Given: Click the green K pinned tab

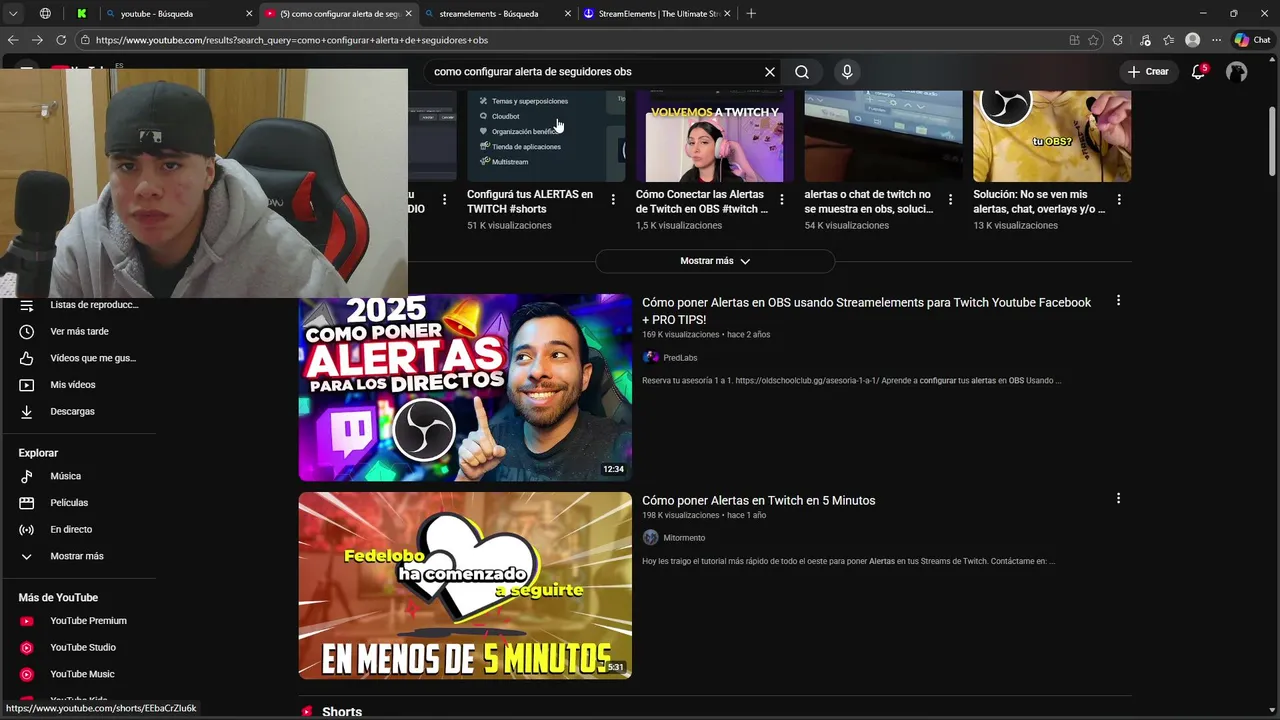Looking at the screenshot, I should pos(81,14).
